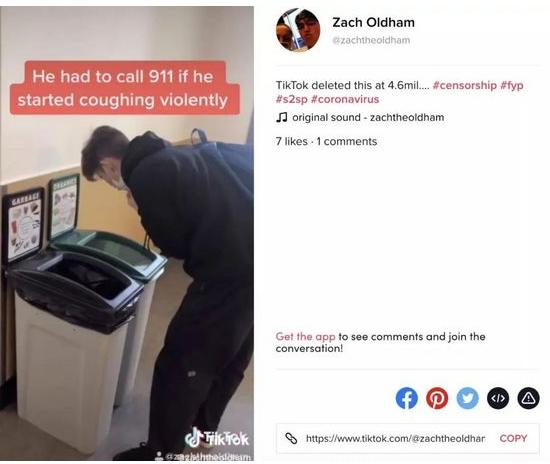
Task: Open Zach Oldham's profile picture
Action: click(298, 30)
